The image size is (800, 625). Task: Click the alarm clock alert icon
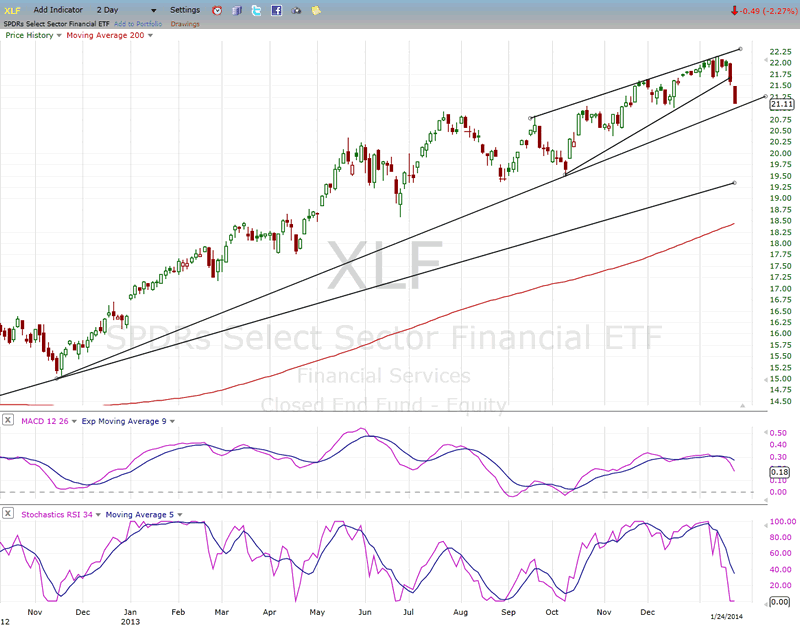click(x=217, y=10)
